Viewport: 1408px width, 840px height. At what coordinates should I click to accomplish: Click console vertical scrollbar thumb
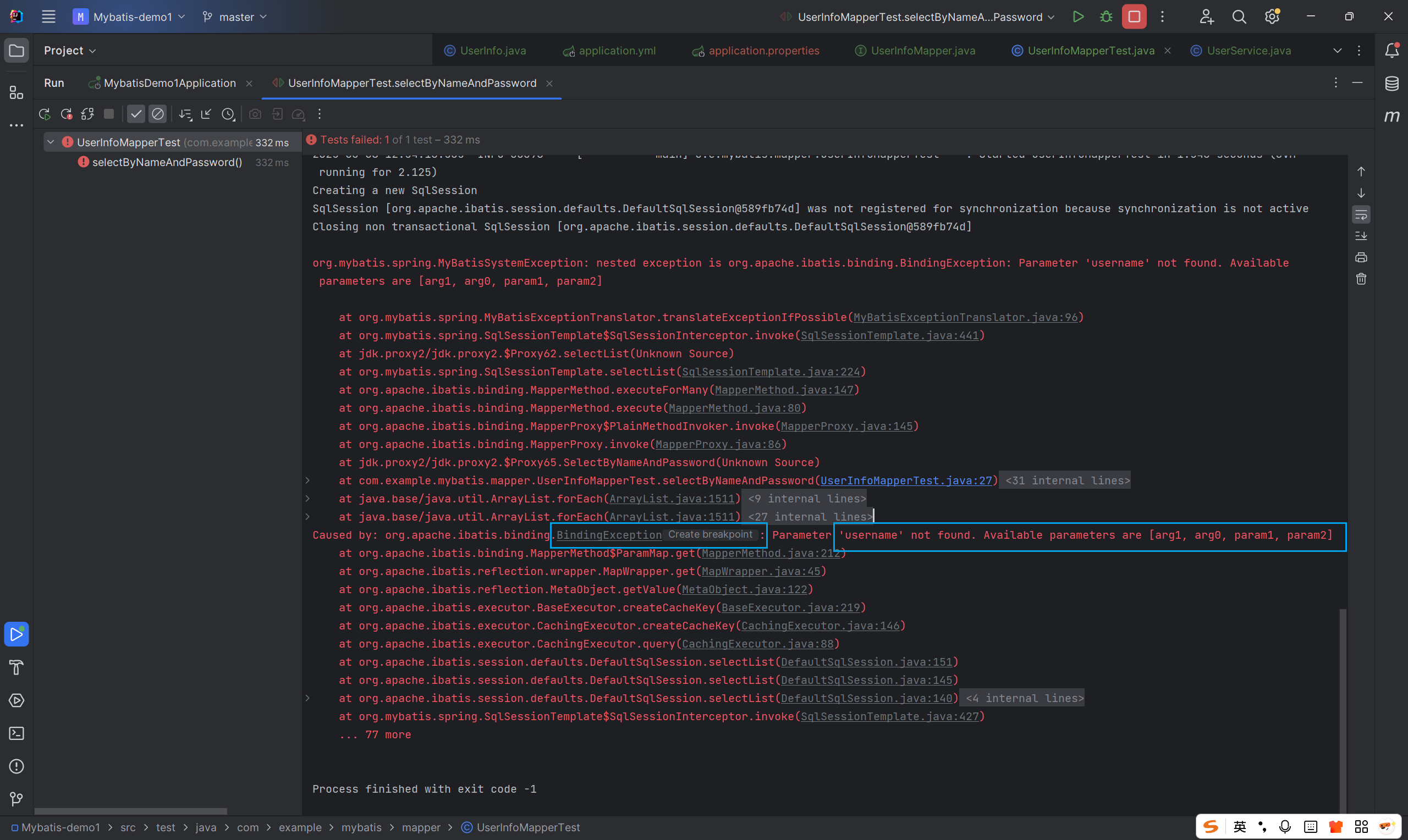pos(1343,710)
